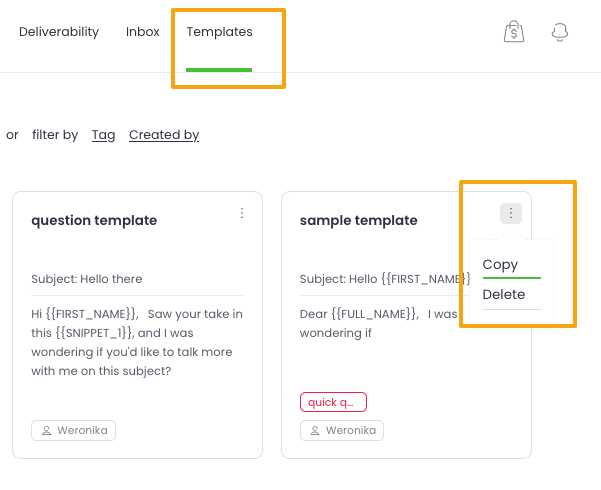Click sample template three-dot menu button

[511, 213]
